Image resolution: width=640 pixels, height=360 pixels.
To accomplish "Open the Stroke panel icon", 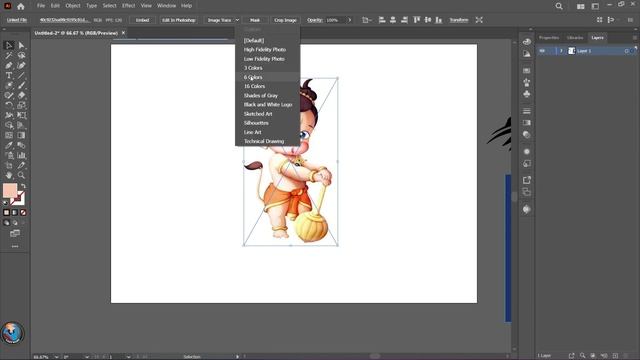I will click(527, 111).
